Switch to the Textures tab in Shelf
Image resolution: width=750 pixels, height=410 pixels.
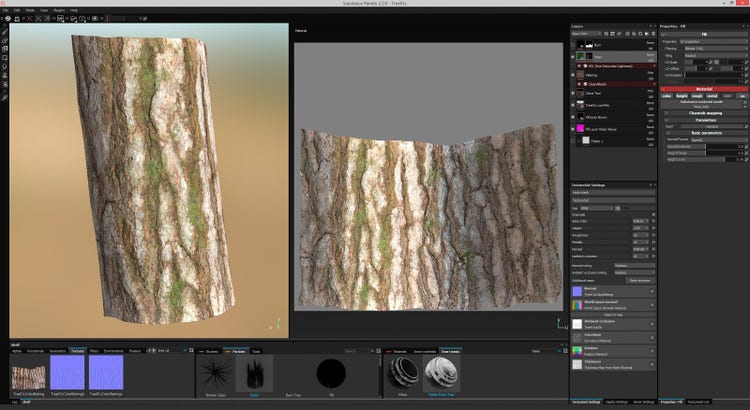(x=77, y=351)
